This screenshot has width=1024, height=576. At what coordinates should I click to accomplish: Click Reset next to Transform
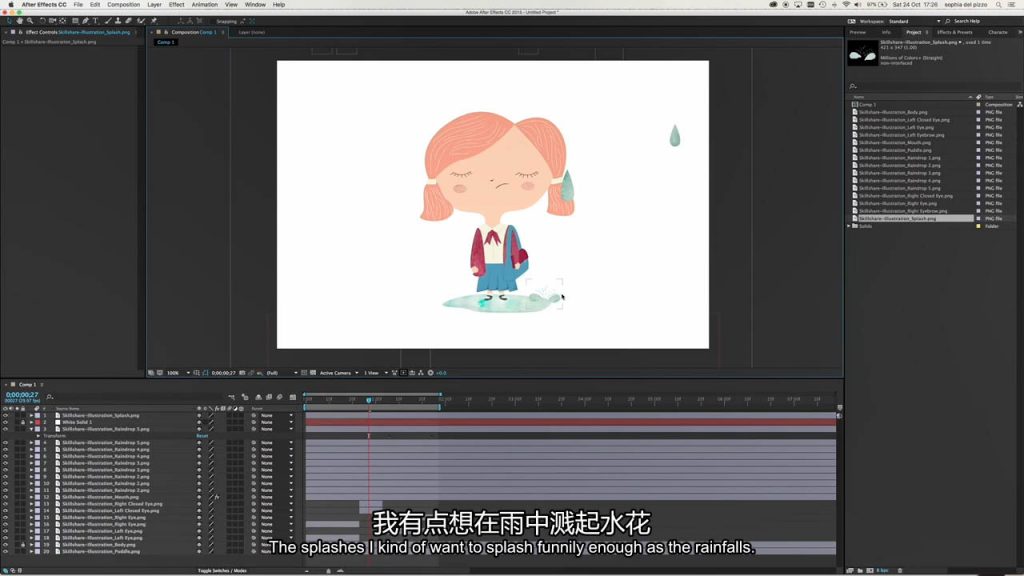coord(202,436)
